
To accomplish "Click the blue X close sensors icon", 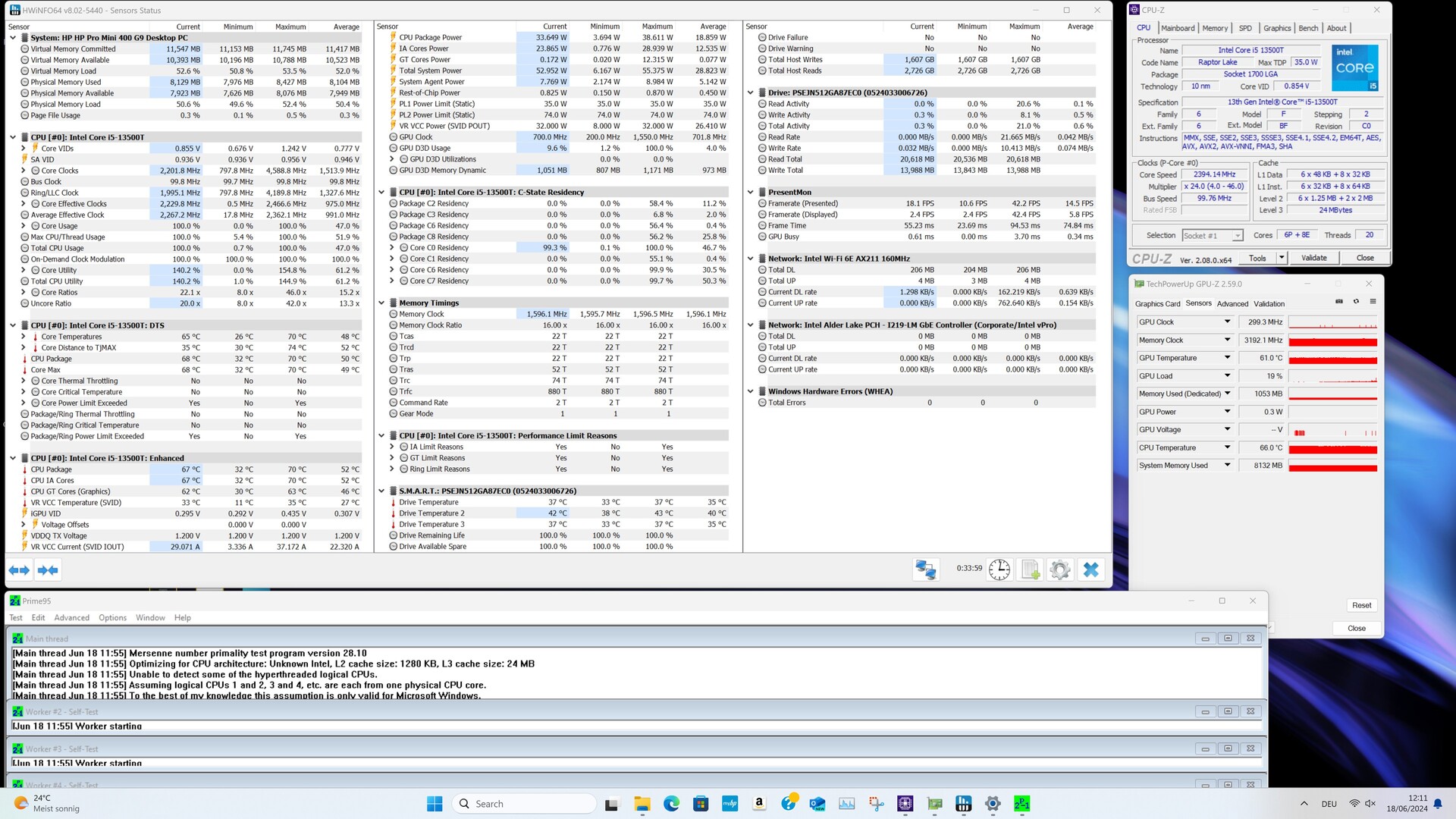I will coord(1090,570).
